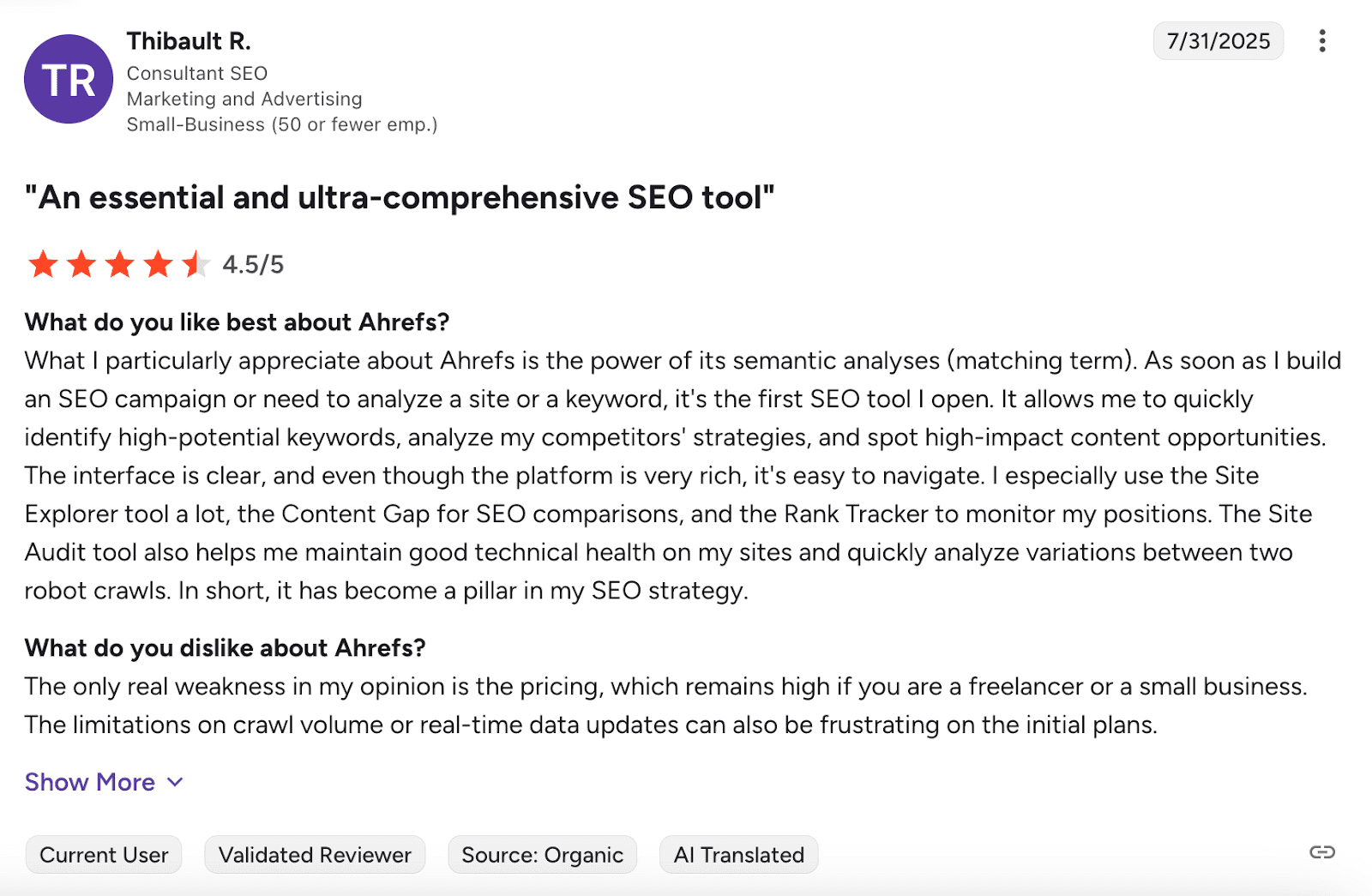
Task: Copy review link via chain icon
Action: (x=1322, y=852)
